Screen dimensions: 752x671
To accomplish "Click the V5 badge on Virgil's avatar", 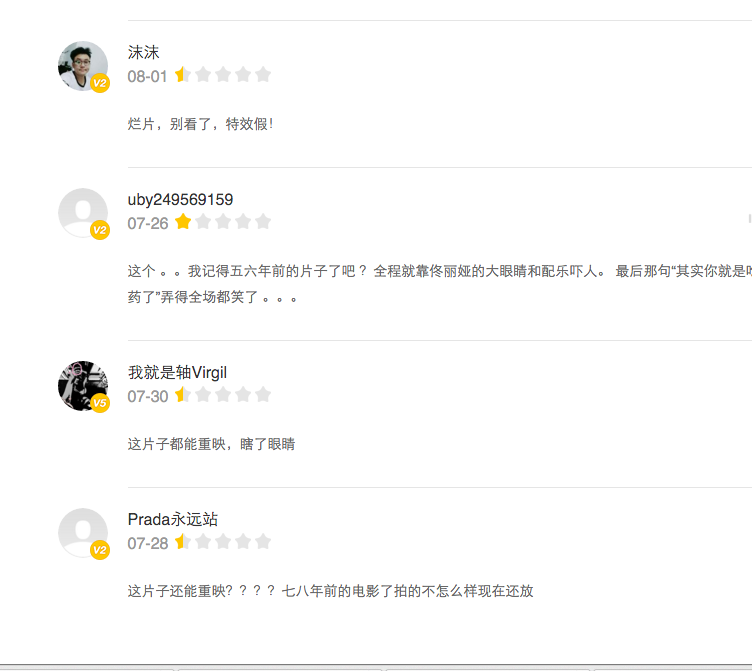I will click(100, 404).
